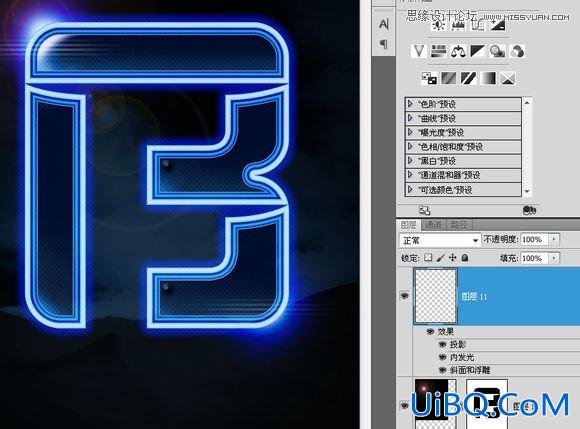Expand the "通道混和器"预设 presets
Screen dimensions: 580x429
pos(410,175)
